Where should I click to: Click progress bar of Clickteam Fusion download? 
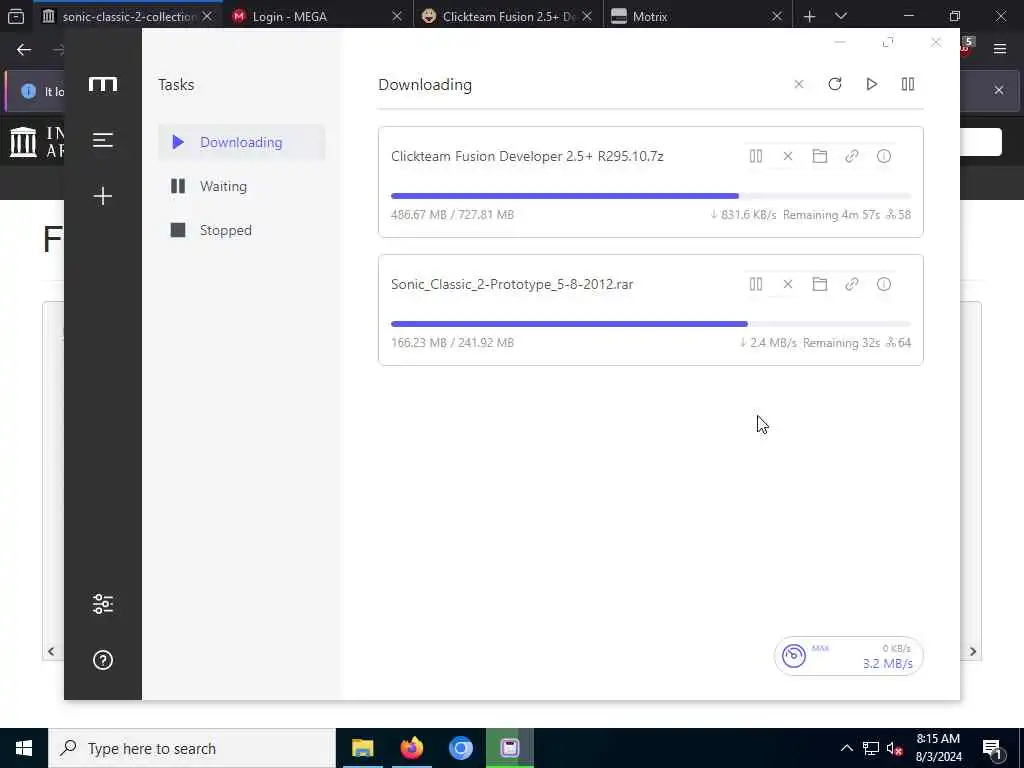650,196
